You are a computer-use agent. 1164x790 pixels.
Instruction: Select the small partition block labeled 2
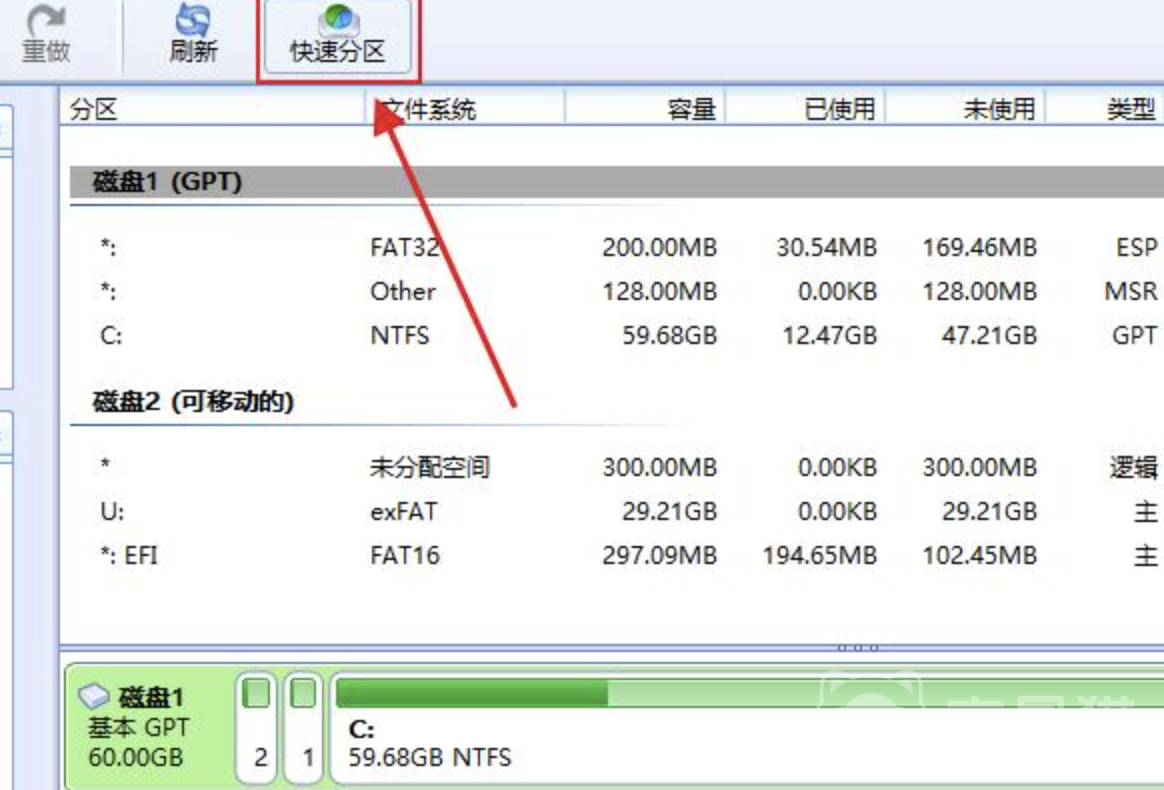tap(258, 726)
